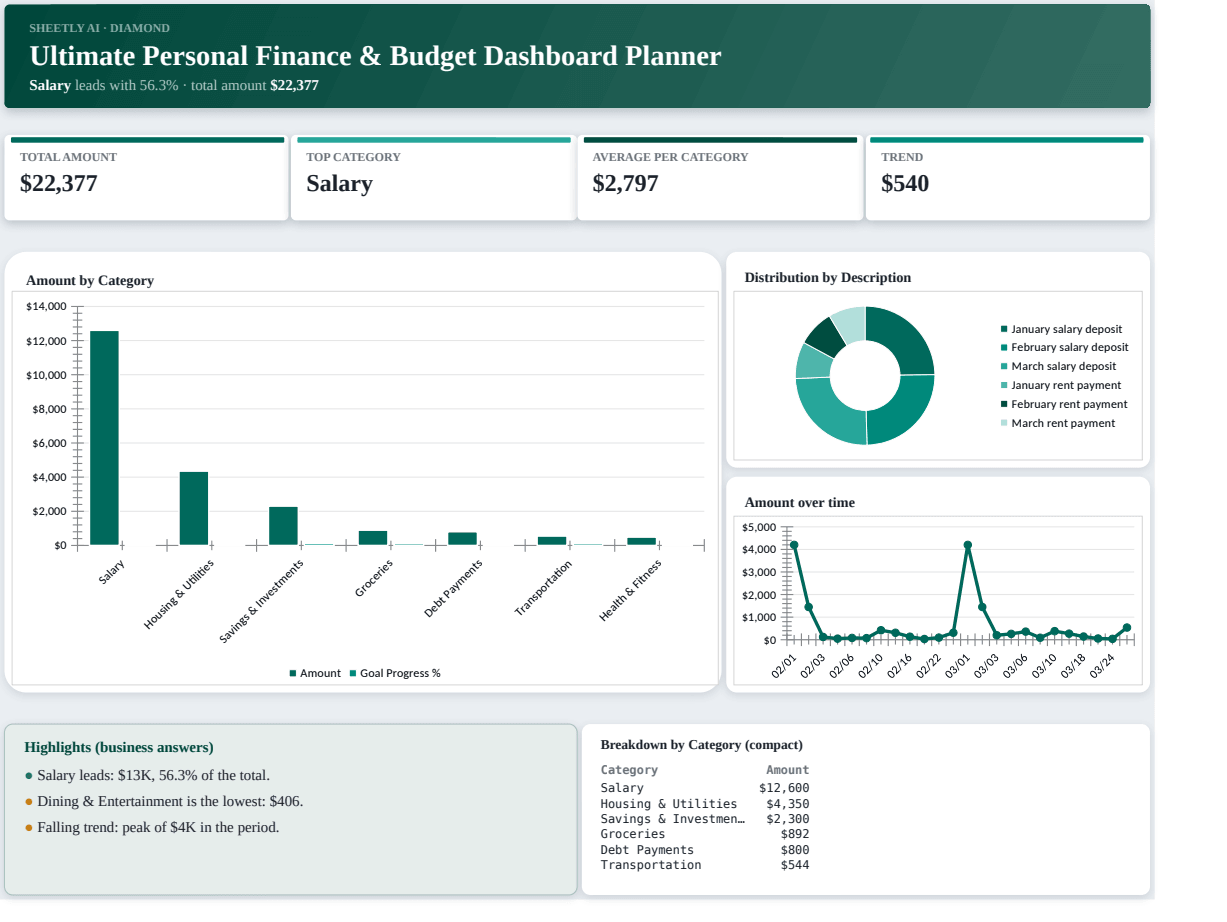Image resolution: width=1227 pixels, height=922 pixels.
Task: Click the Salary bar in Amount by Category
Action: tap(104, 438)
